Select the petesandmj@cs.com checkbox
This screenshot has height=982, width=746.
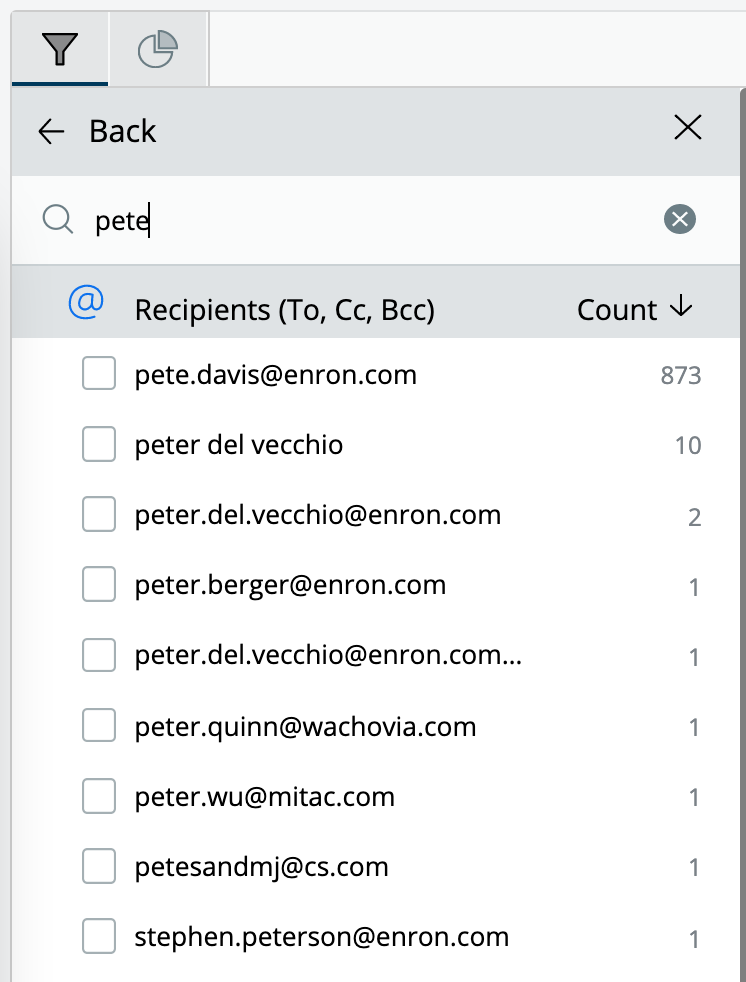click(x=99, y=866)
